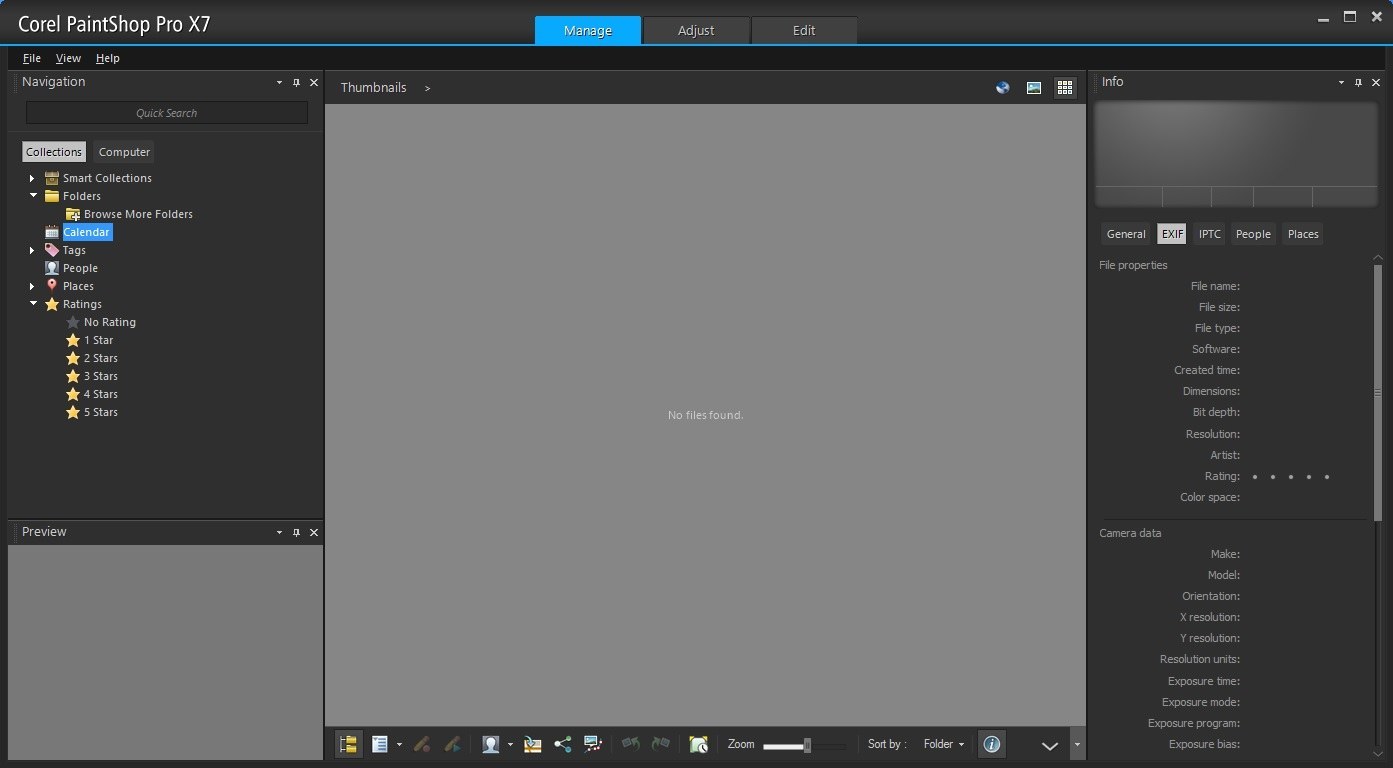Screen dimensions: 1393x768
Task: Open the Info palette options dropdown arrow
Action: pyautogui.click(x=1341, y=83)
